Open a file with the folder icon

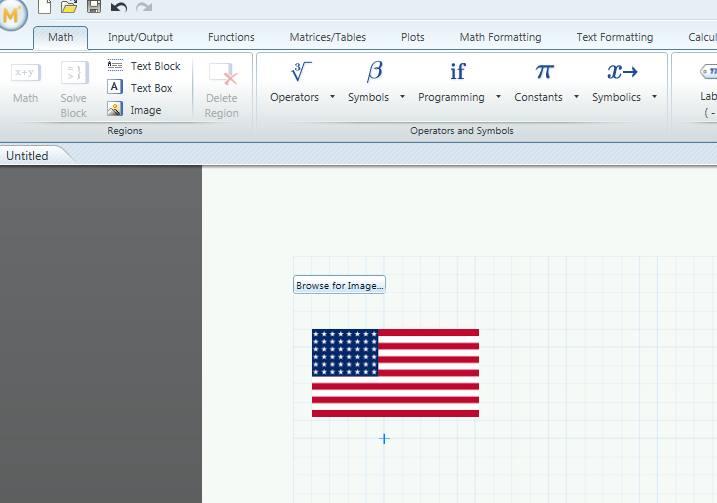coord(69,6)
